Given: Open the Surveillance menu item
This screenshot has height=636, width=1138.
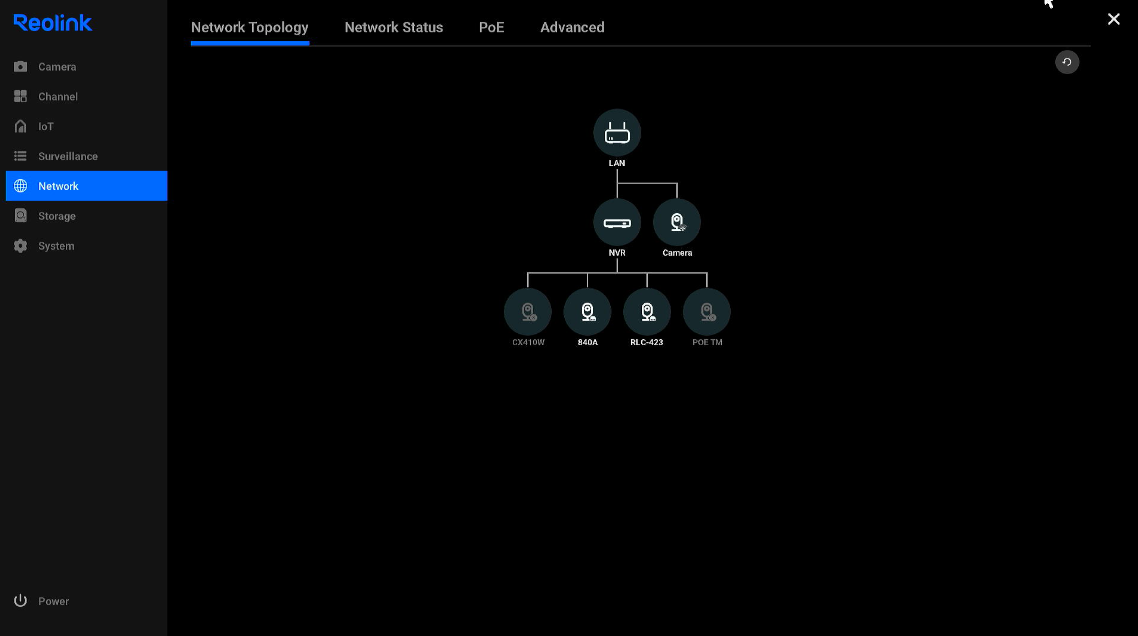Looking at the screenshot, I should (x=86, y=156).
